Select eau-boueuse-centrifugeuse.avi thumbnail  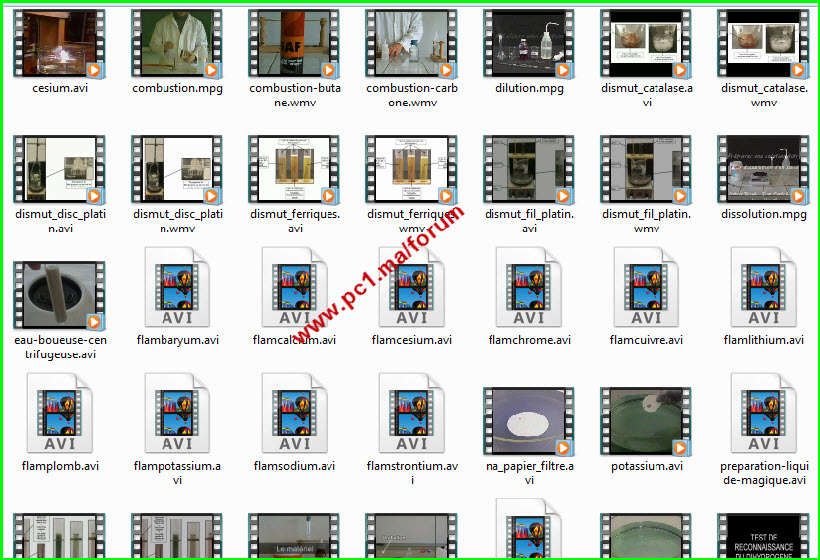point(59,295)
